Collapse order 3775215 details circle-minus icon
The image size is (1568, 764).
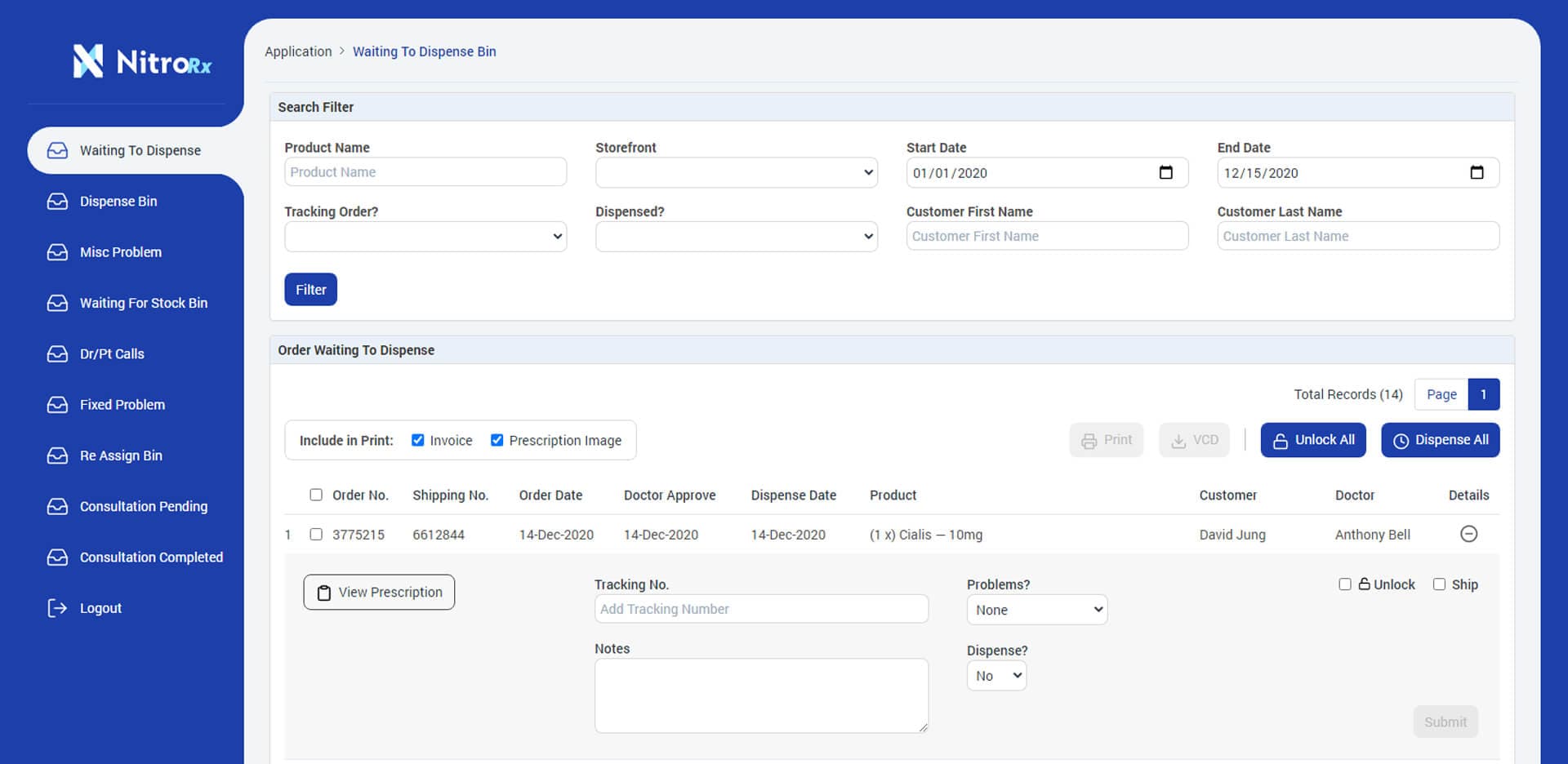(x=1468, y=534)
